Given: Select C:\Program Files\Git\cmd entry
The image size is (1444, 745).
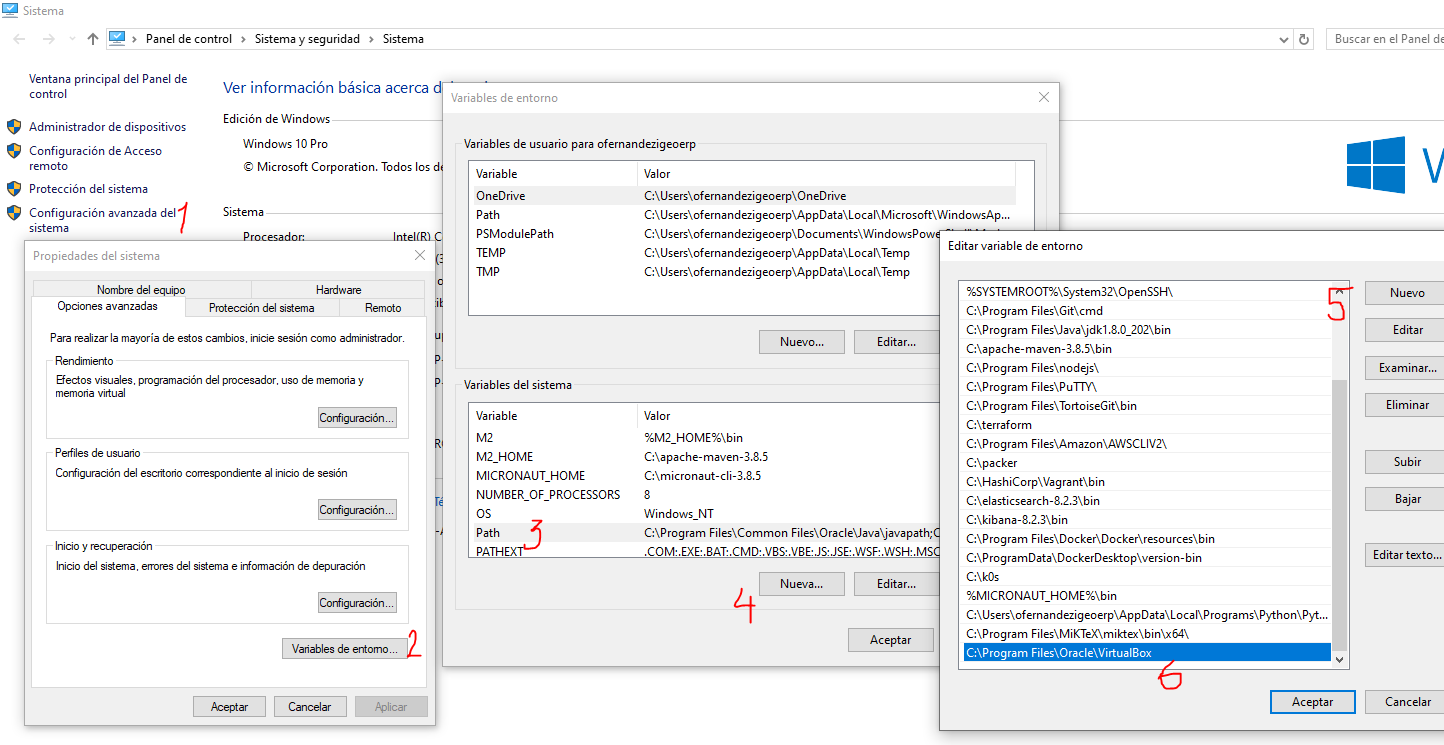Looking at the screenshot, I should (x=1147, y=311).
